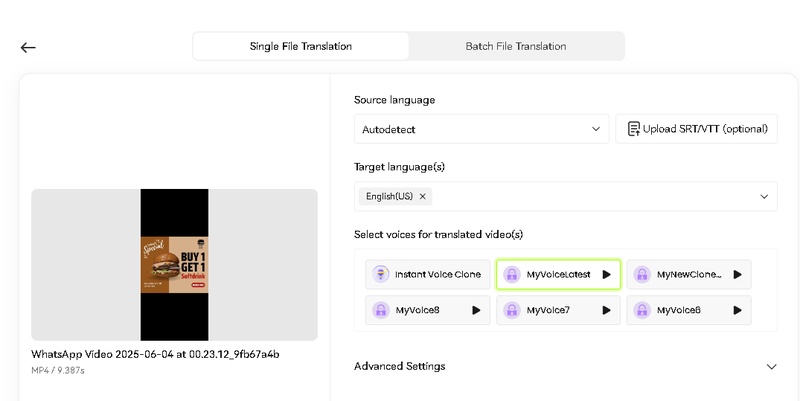Play the MyVoice6 voice preview
Screen dimensions: 800x401
[x=737, y=310]
